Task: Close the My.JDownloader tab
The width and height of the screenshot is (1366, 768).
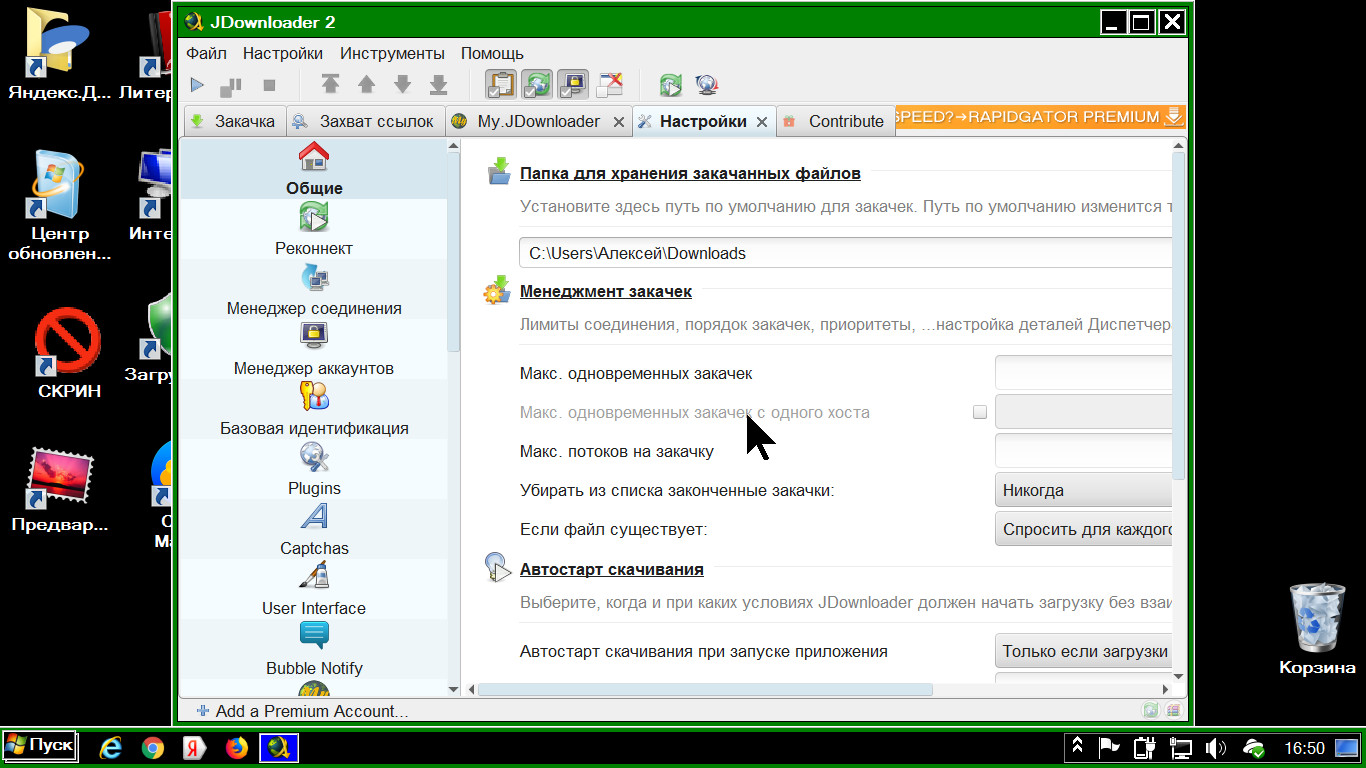Action: [x=618, y=122]
